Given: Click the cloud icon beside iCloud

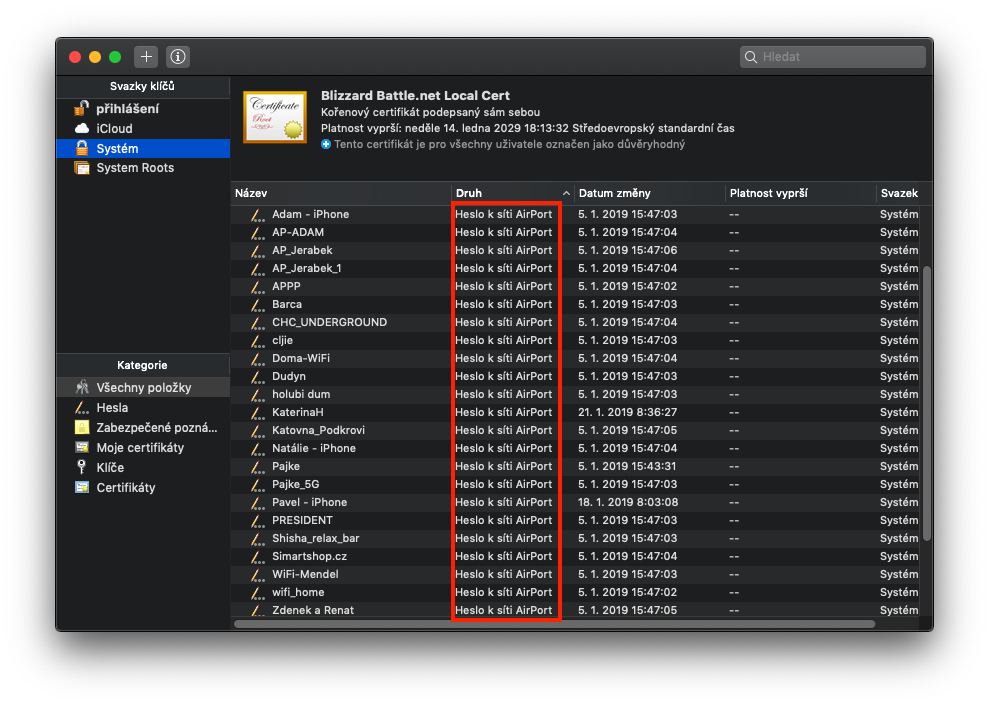Looking at the screenshot, I should 82,129.
